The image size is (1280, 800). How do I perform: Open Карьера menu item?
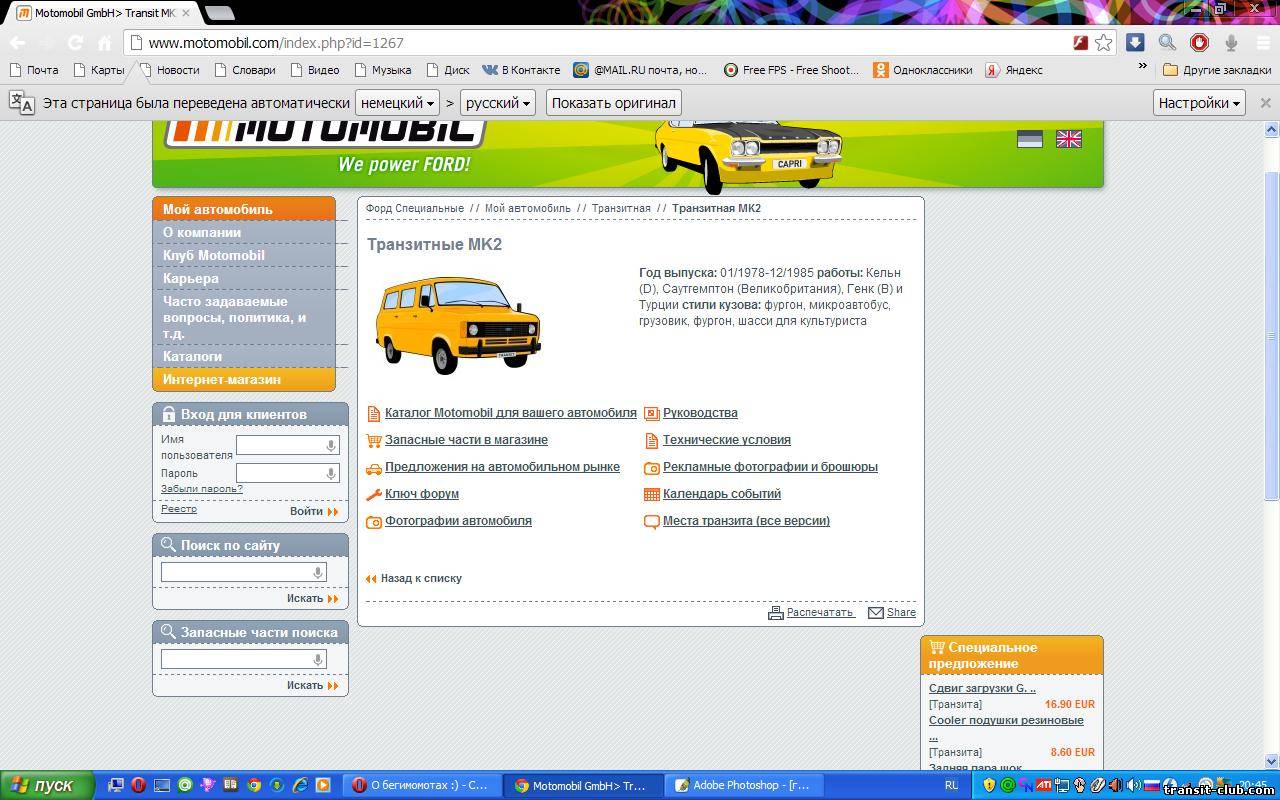pyautogui.click(x=244, y=278)
